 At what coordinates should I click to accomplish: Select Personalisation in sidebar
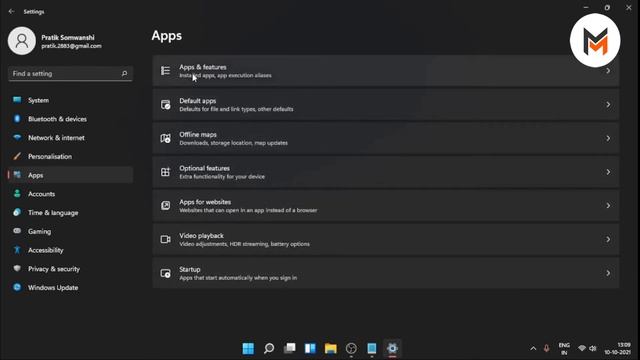[70, 156]
